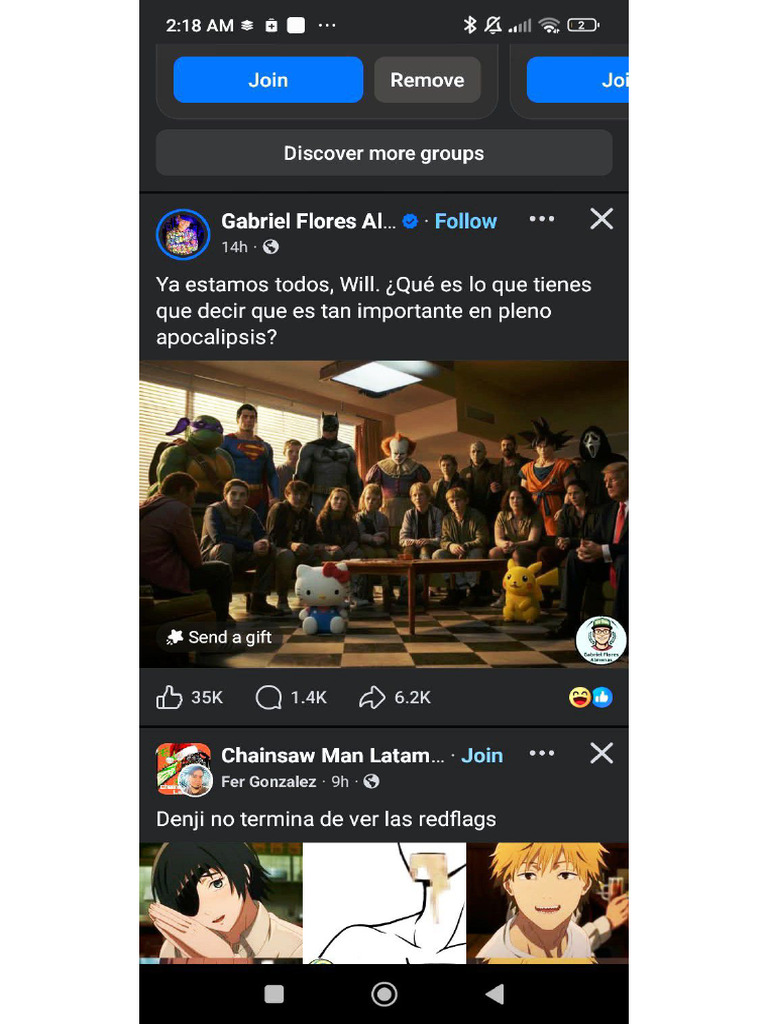Open three-dot menu on Gabriel Flores post
This screenshot has height=1024, width=768.
coord(541,219)
